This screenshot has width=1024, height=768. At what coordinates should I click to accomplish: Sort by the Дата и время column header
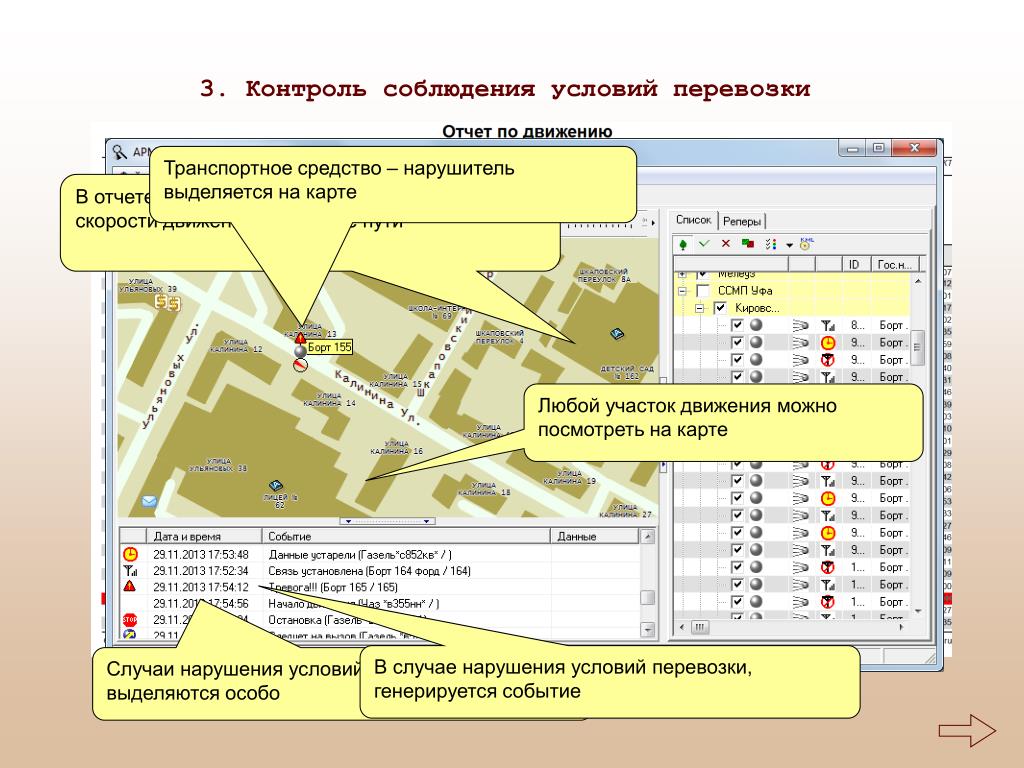coord(204,536)
